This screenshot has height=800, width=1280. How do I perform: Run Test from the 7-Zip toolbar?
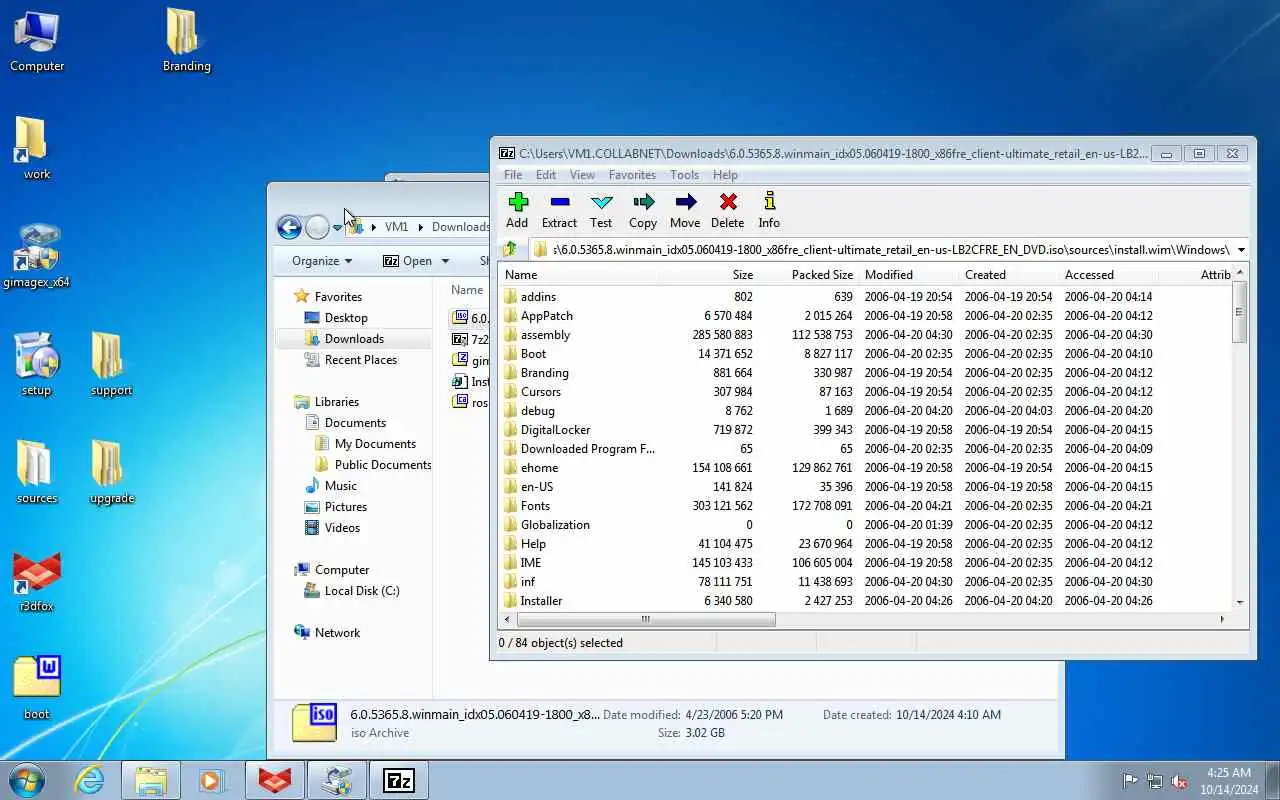pos(601,210)
